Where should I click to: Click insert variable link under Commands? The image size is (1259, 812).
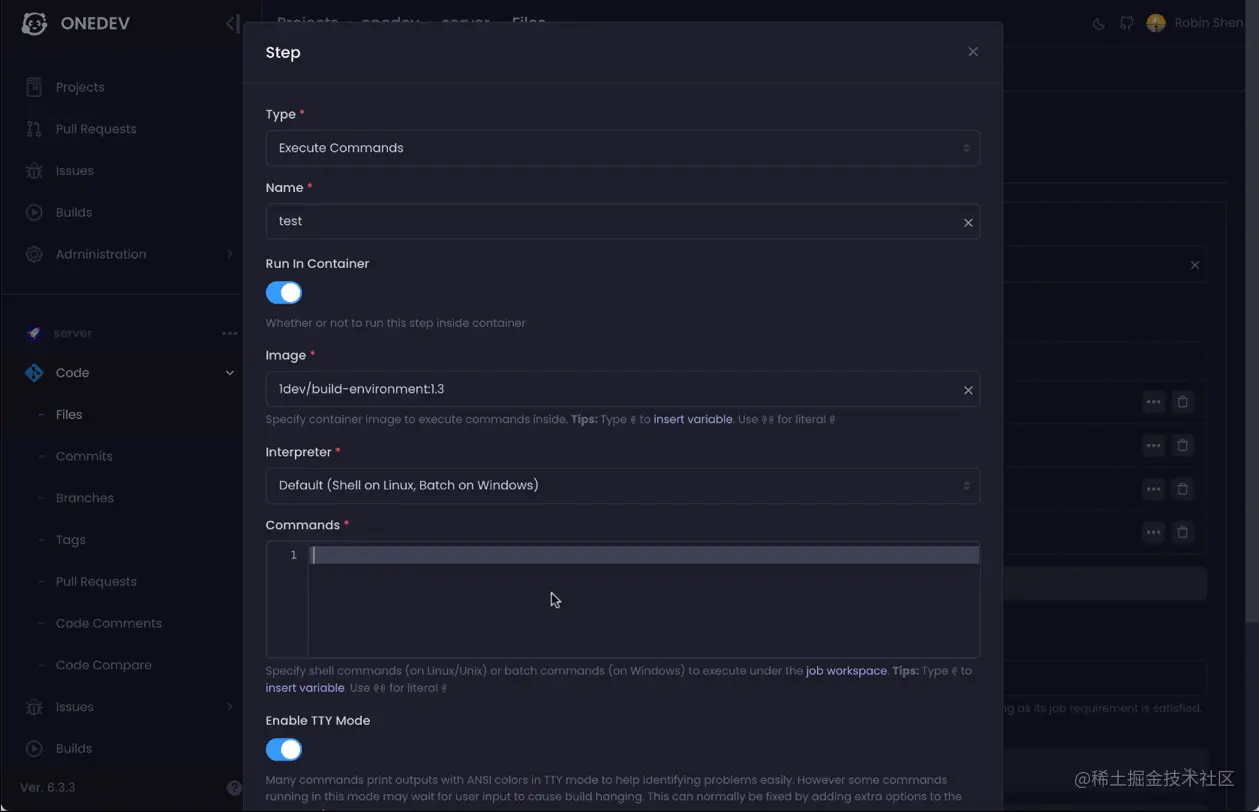tap(305, 688)
